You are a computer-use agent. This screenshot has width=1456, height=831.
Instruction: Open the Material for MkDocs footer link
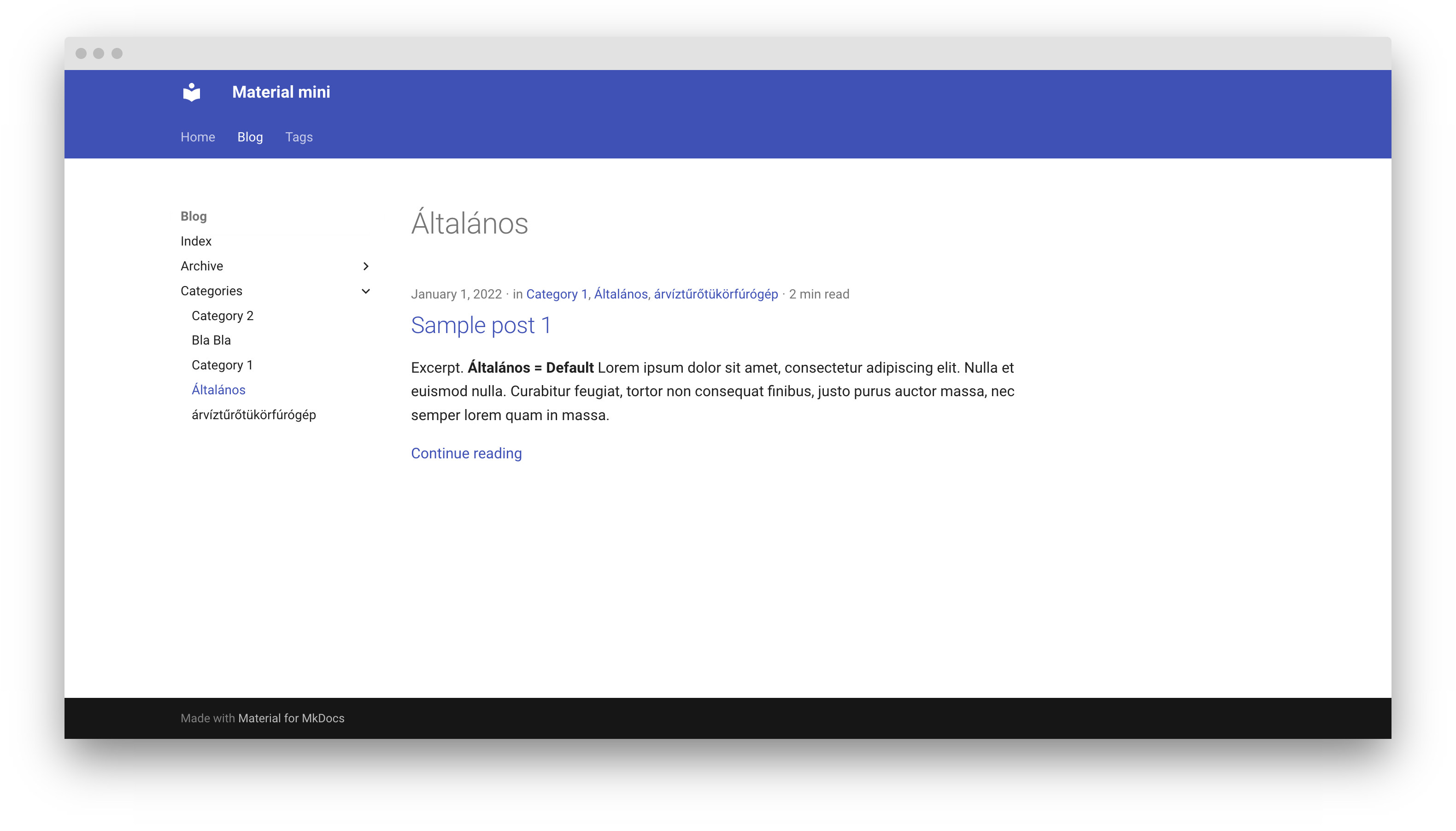291,718
